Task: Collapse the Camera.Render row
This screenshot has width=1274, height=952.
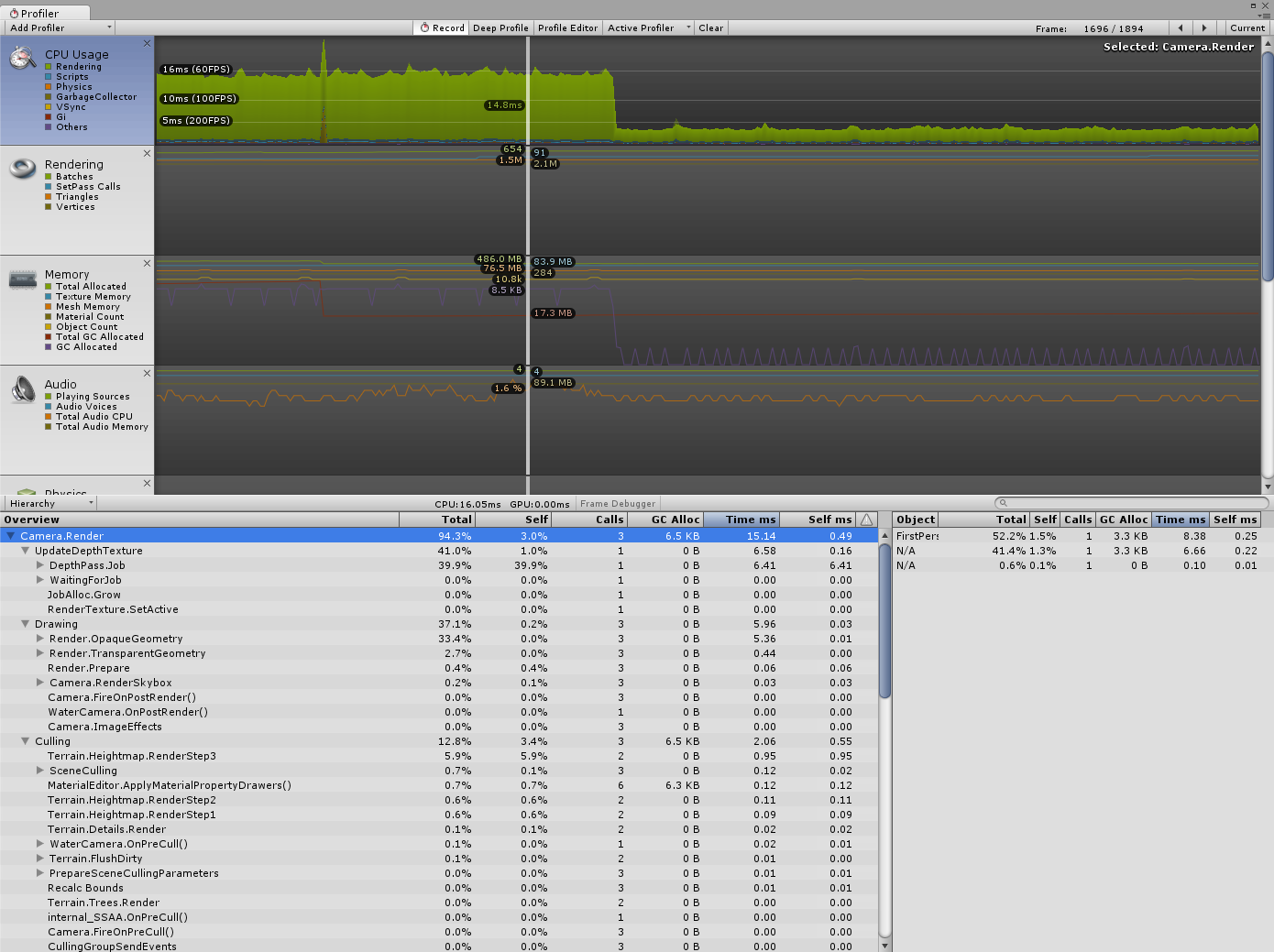Action: (11, 536)
